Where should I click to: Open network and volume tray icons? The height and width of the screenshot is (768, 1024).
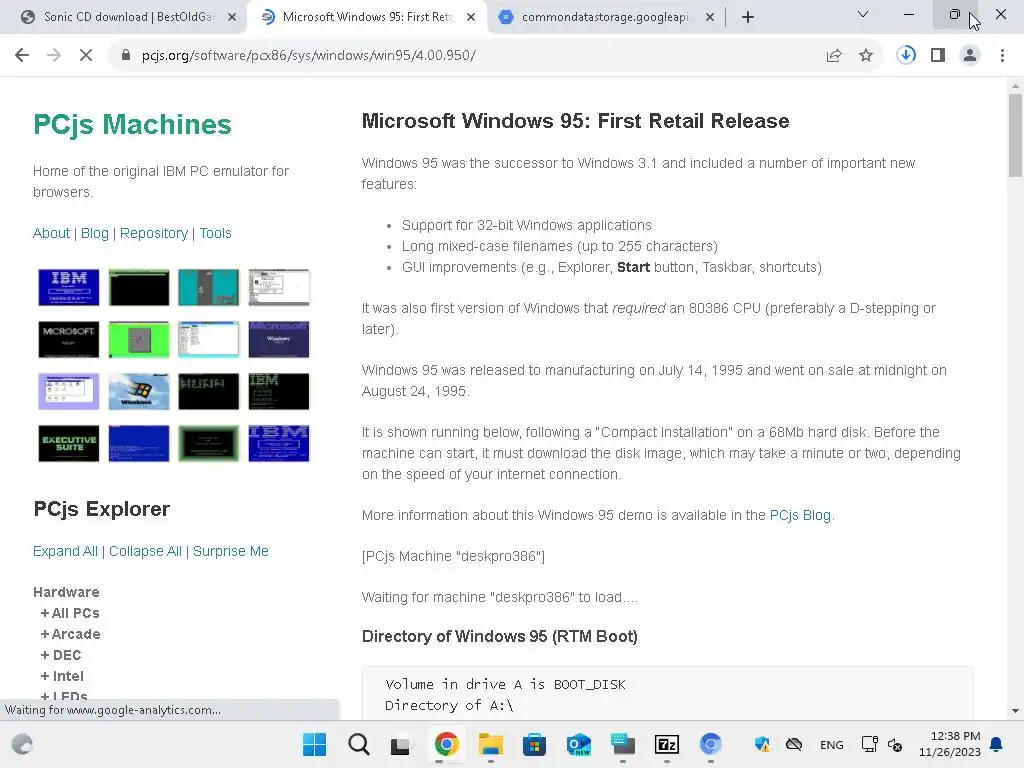(882, 744)
